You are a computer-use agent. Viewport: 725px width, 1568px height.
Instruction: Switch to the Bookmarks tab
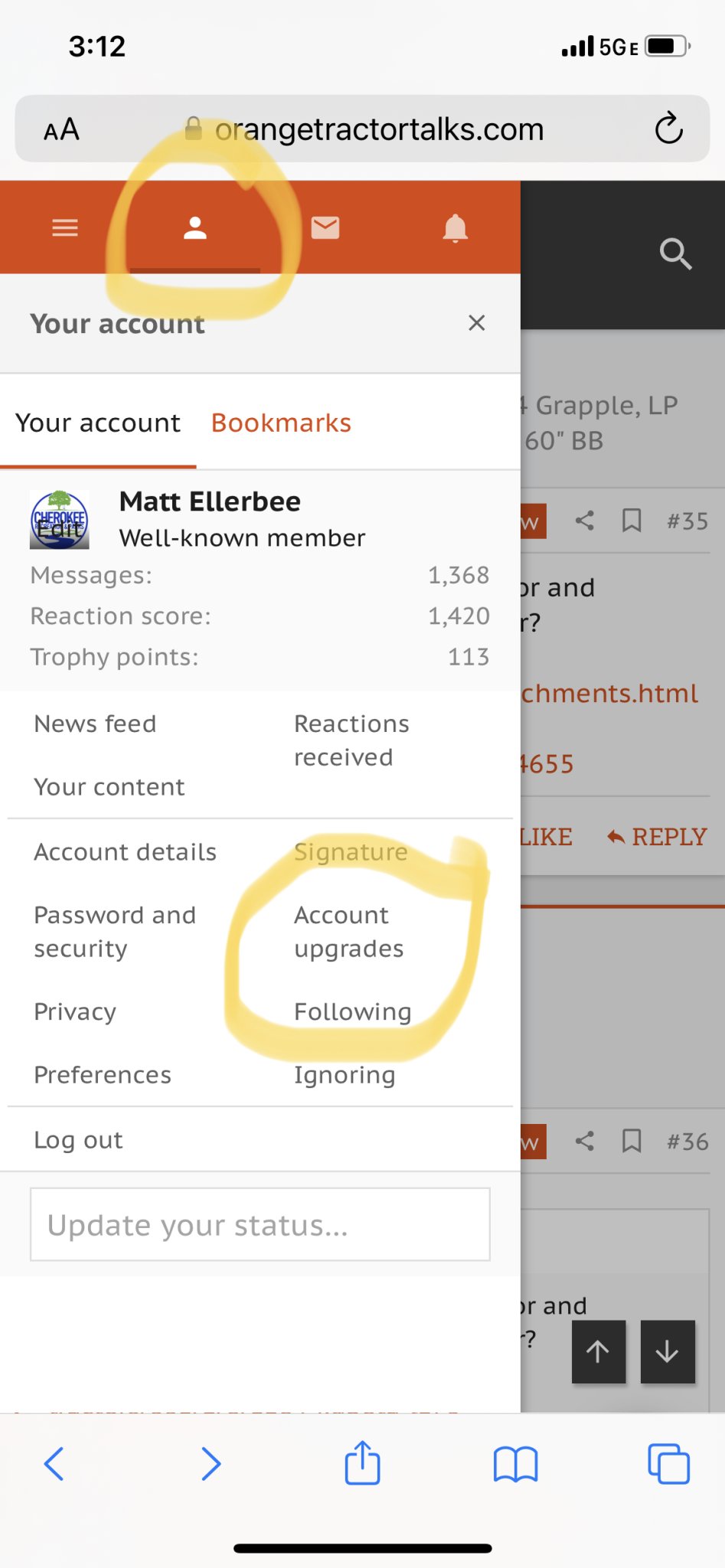point(281,423)
